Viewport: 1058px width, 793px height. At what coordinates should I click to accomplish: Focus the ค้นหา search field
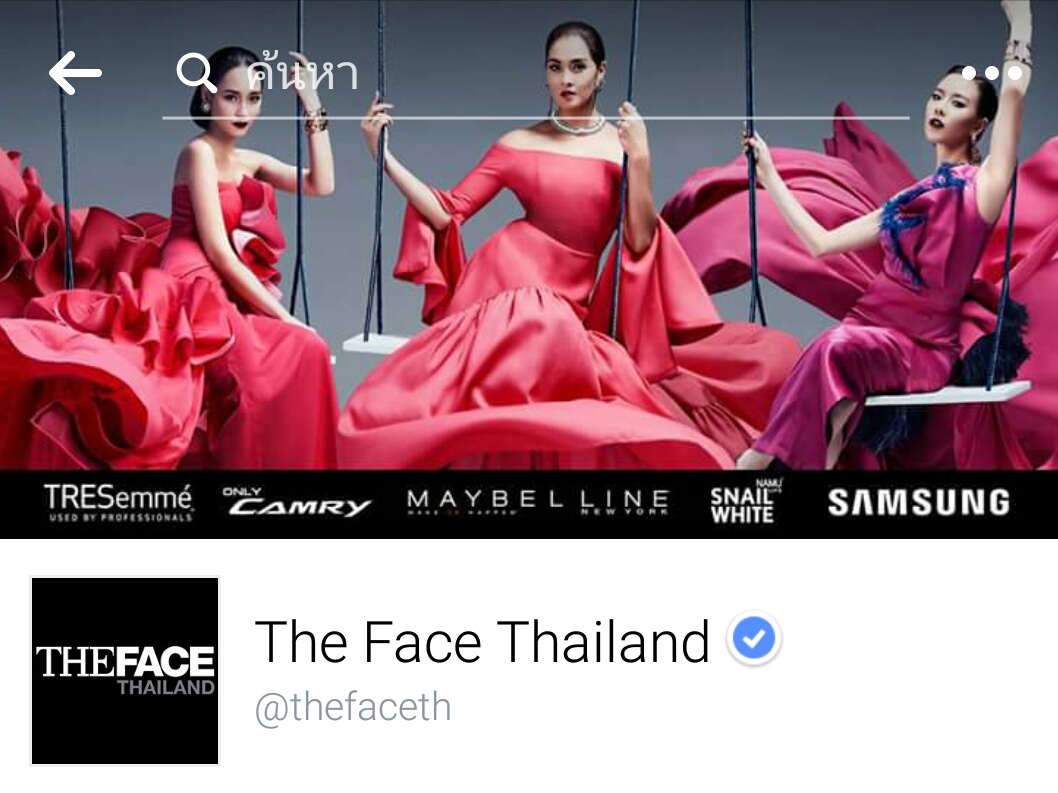coord(536,74)
